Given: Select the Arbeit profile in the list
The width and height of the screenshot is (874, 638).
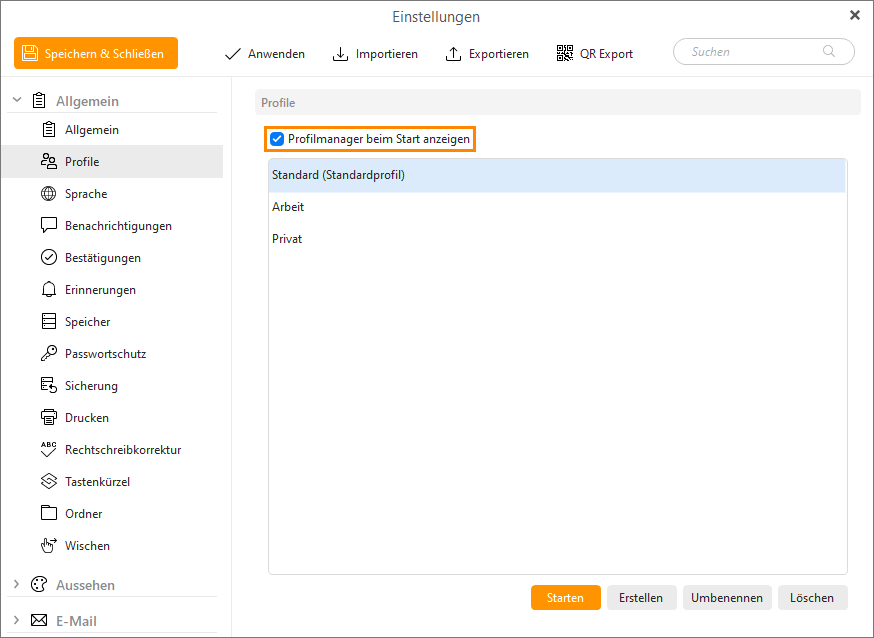Looking at the screenshot, I should [288, 207].
